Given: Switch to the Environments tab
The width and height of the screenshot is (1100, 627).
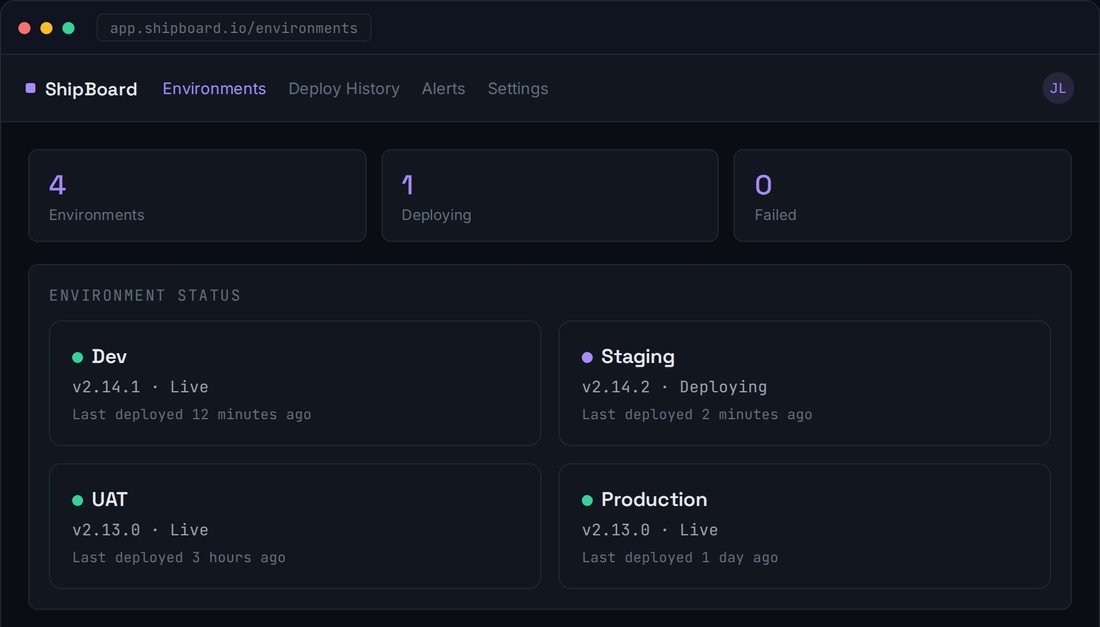Looking at the screenshot, I should [x=214, y=88].
